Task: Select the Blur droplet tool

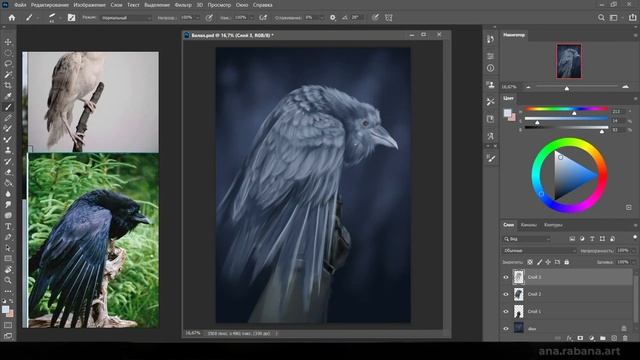Action: (8, 193)
